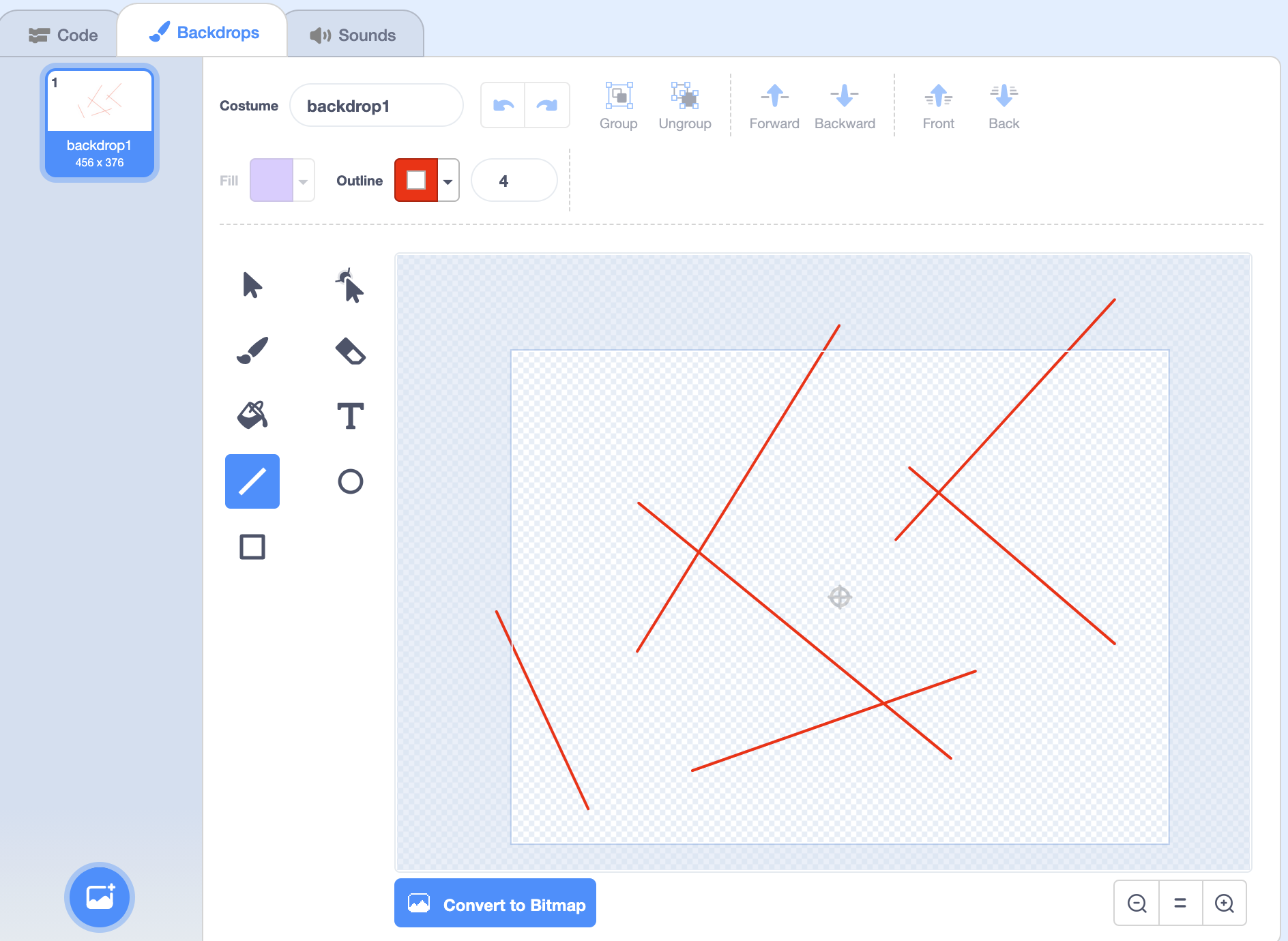Image resolution: width=1288 pixels, height=941 pixels.
Task: Pick the Brush tool
Action: pyautogui.click(x=252, y=350)
